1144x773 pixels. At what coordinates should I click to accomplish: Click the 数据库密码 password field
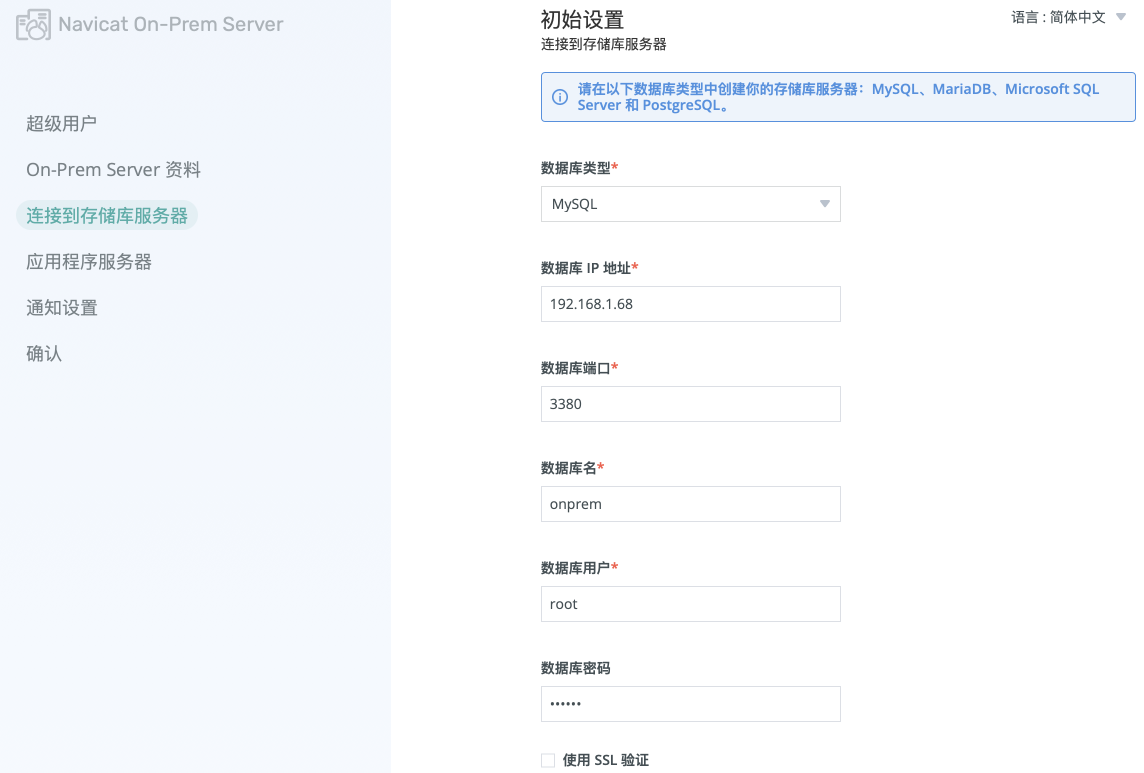(x=690, y=704)
